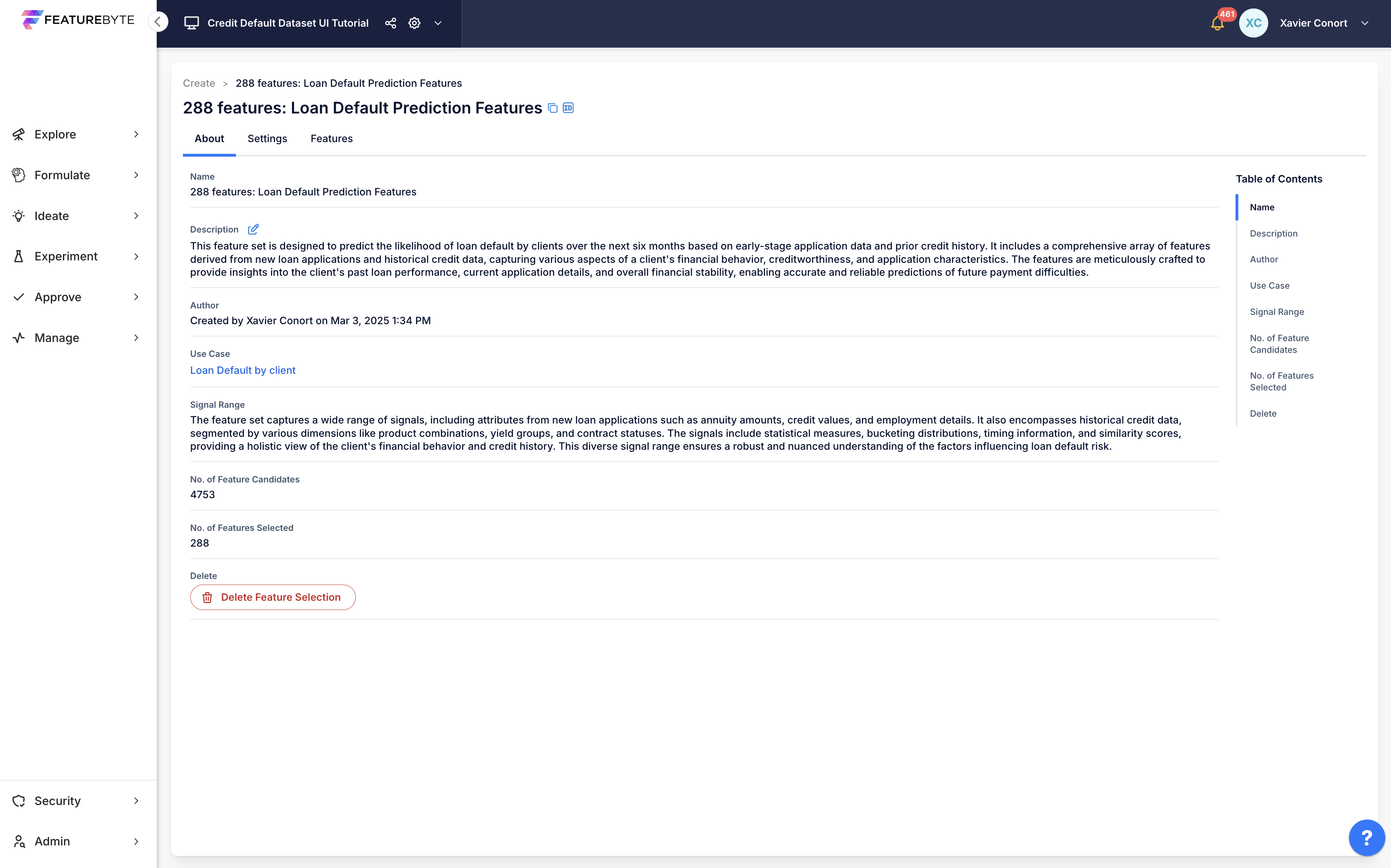Jump to Description in Table of Contents

pos(1274,234)
